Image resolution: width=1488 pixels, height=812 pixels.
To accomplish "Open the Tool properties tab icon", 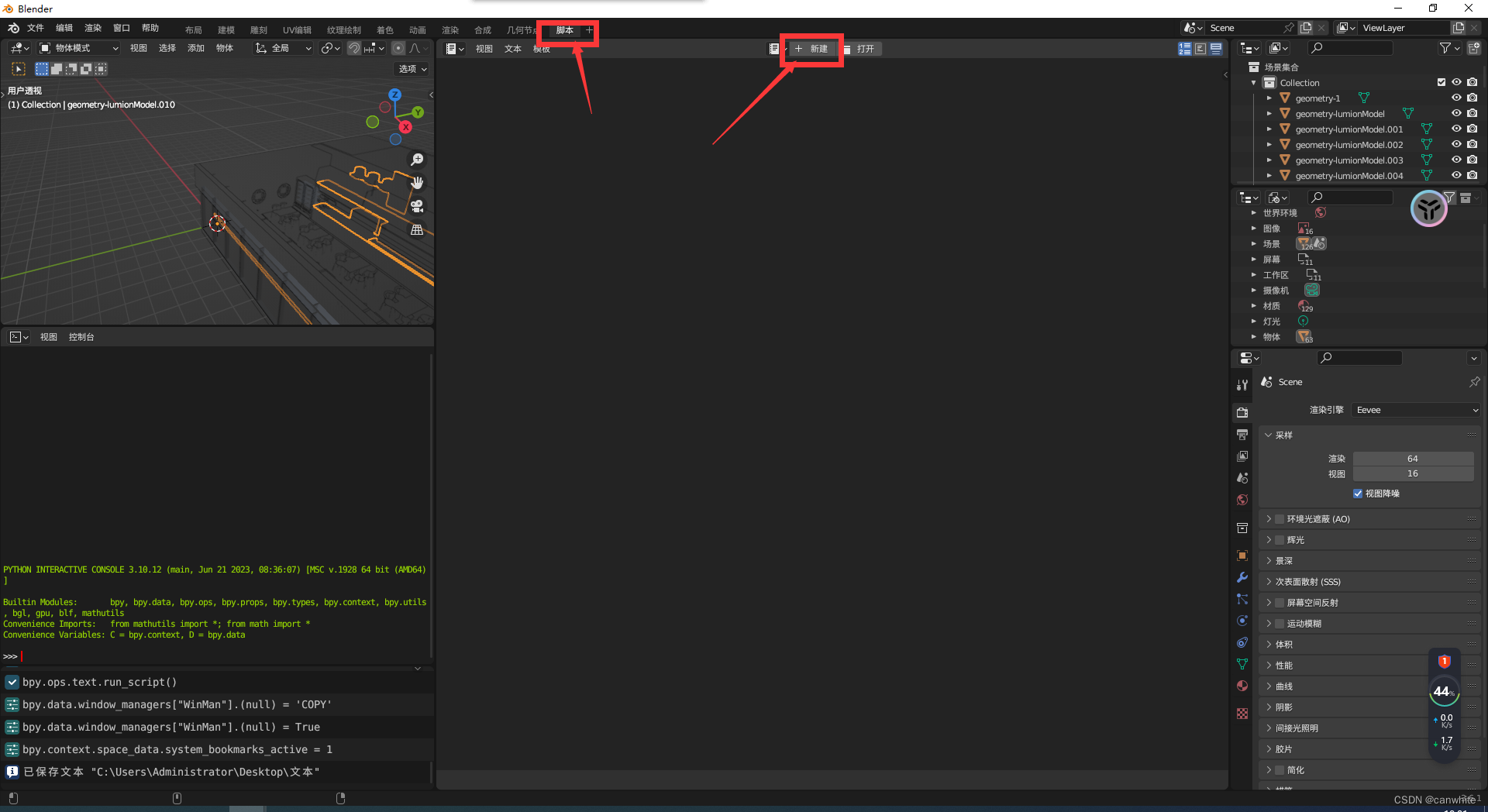I will click(x=1242, y=384).
